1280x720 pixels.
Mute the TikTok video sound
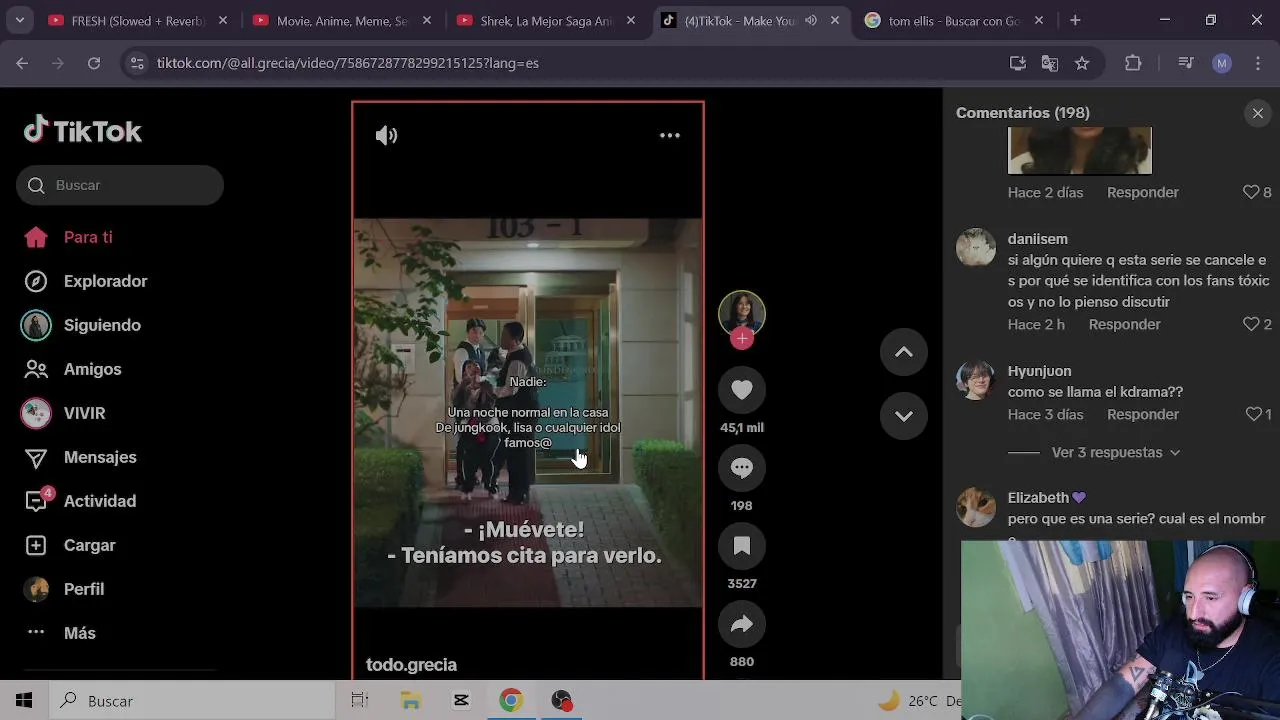(386, 136)
